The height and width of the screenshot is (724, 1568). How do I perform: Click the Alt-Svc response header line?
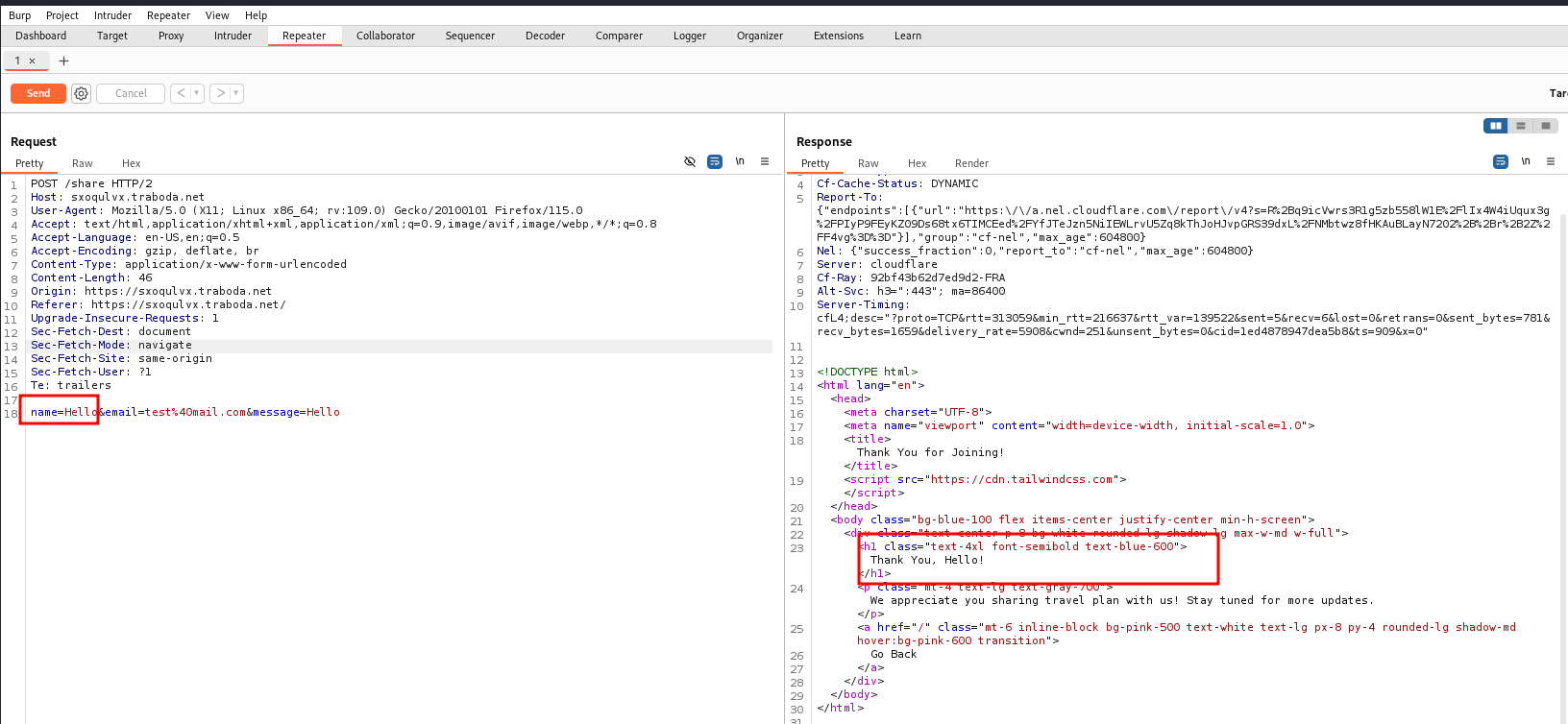click(911, 291)
